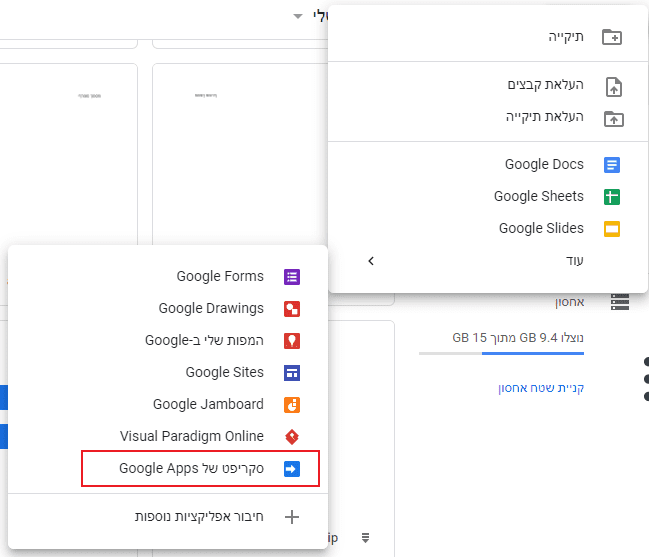Choose העלאת תיקייה to upload folder
This screenshot has height=557, width=649.
coord(488,118)
